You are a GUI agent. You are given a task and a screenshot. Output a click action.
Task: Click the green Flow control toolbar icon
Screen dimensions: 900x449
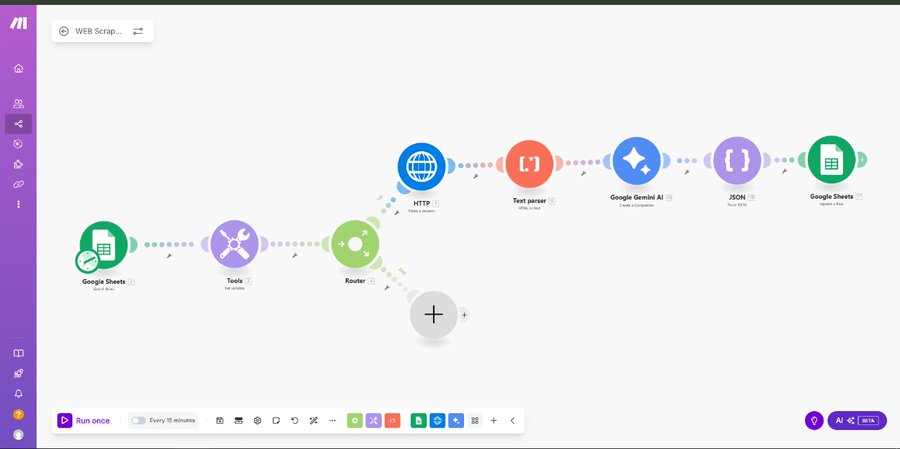[x=355, y=420]
